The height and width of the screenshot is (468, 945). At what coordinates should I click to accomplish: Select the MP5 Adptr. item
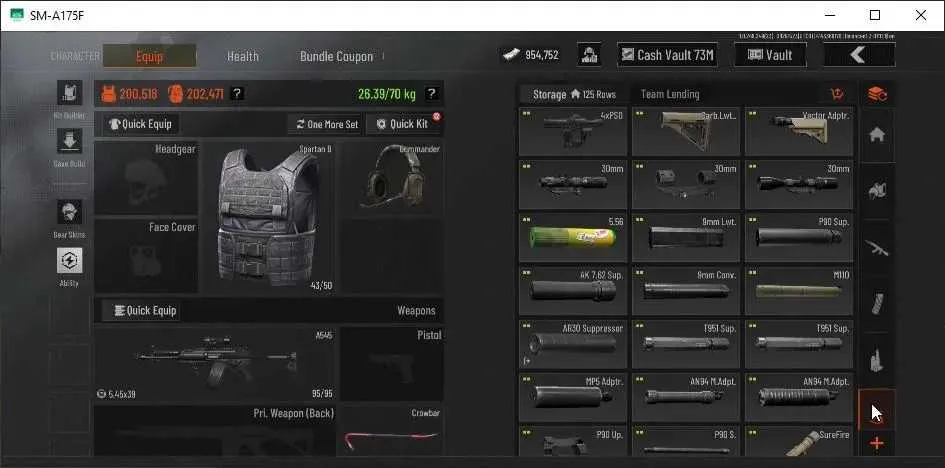[573, 397]
